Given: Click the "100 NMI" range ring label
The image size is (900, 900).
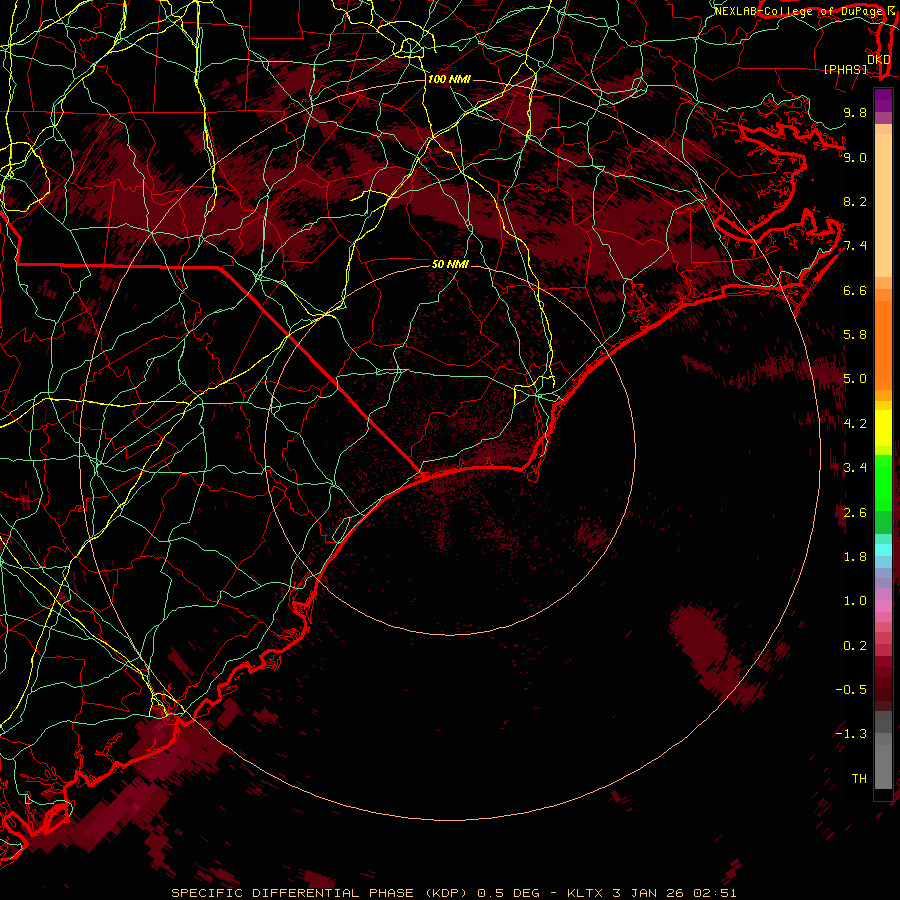Looking at the screenshot, I should pos(449,79).
